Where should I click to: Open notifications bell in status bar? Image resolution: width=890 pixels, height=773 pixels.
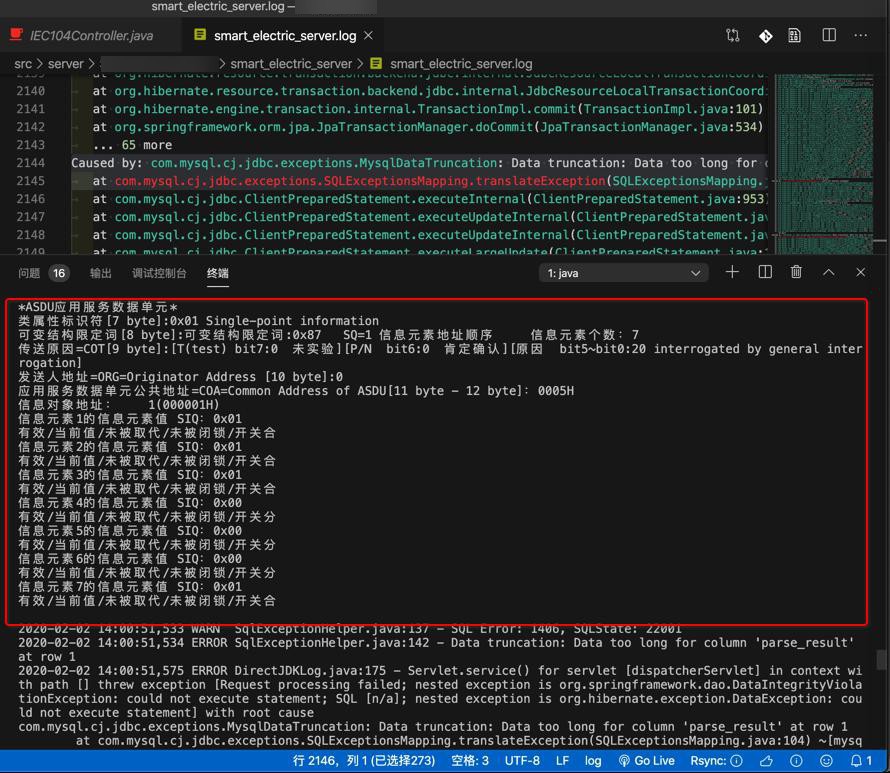pos(857,761)
